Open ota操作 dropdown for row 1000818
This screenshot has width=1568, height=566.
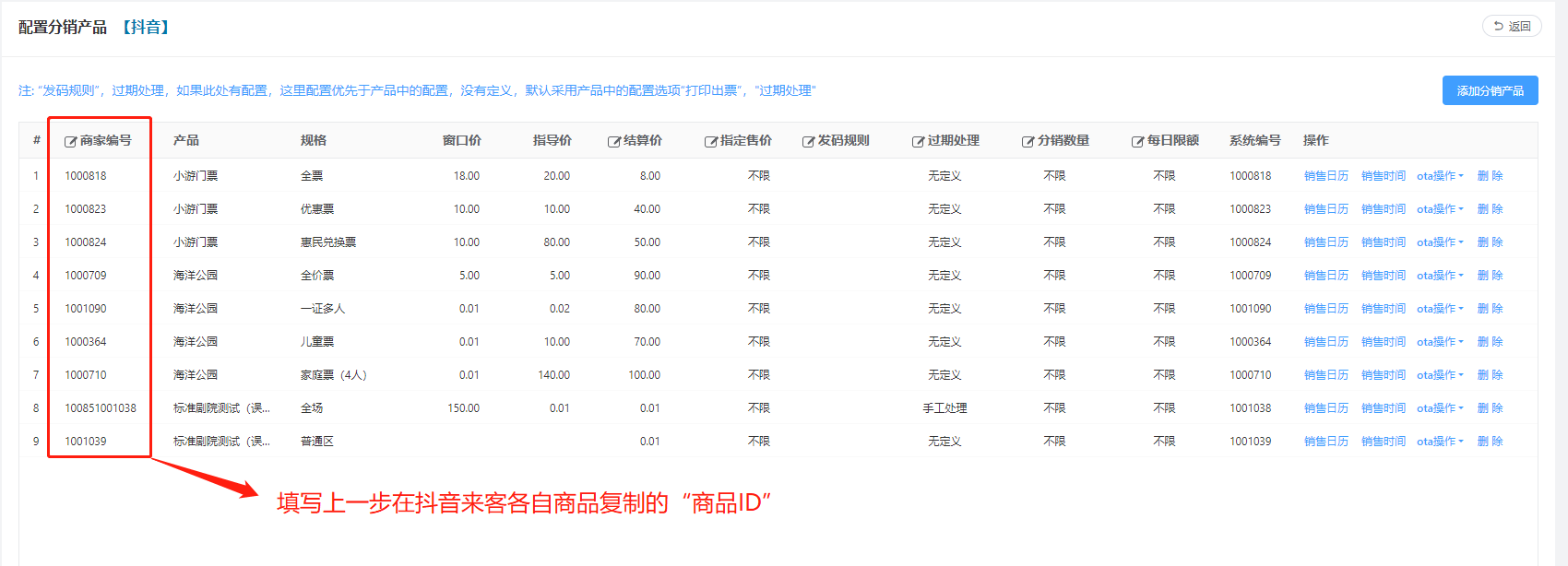pyautogui.click(x=1439, y=176)
